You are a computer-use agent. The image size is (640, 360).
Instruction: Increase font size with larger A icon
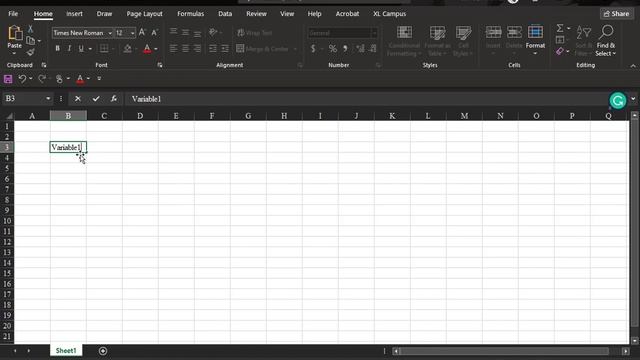click(142, 32)
